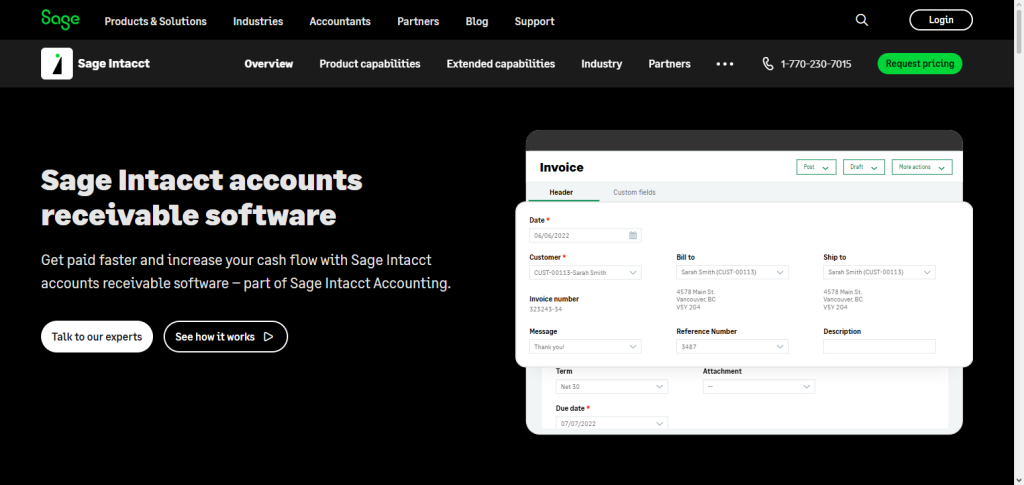The width and height of the screenshot is (1024, 485).
Task: Open the Customer dropdown CUST-00113-Sarah Smith
Action: tap(585, 272)
